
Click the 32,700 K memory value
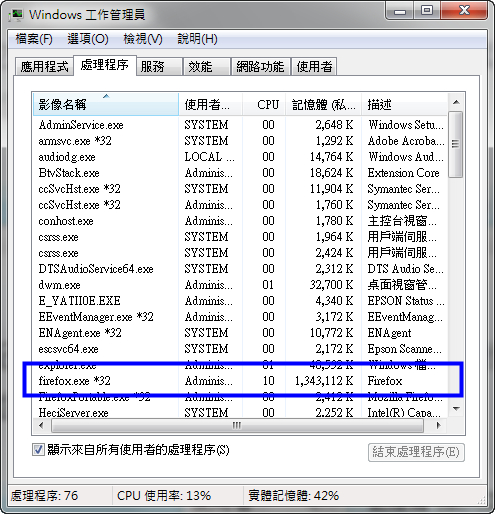(x=331, y=285)
